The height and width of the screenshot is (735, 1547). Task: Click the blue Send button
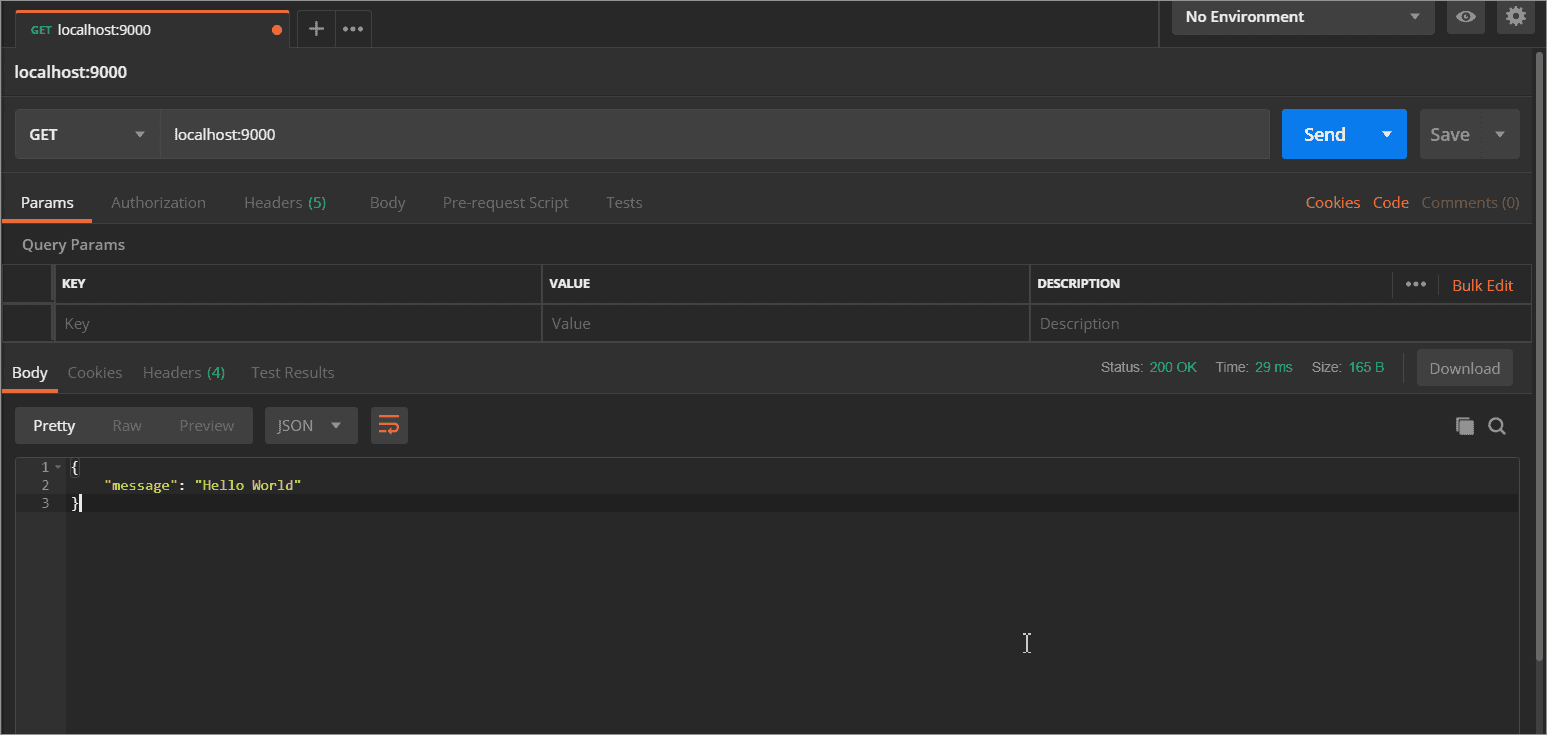(x=1324, y=134)
